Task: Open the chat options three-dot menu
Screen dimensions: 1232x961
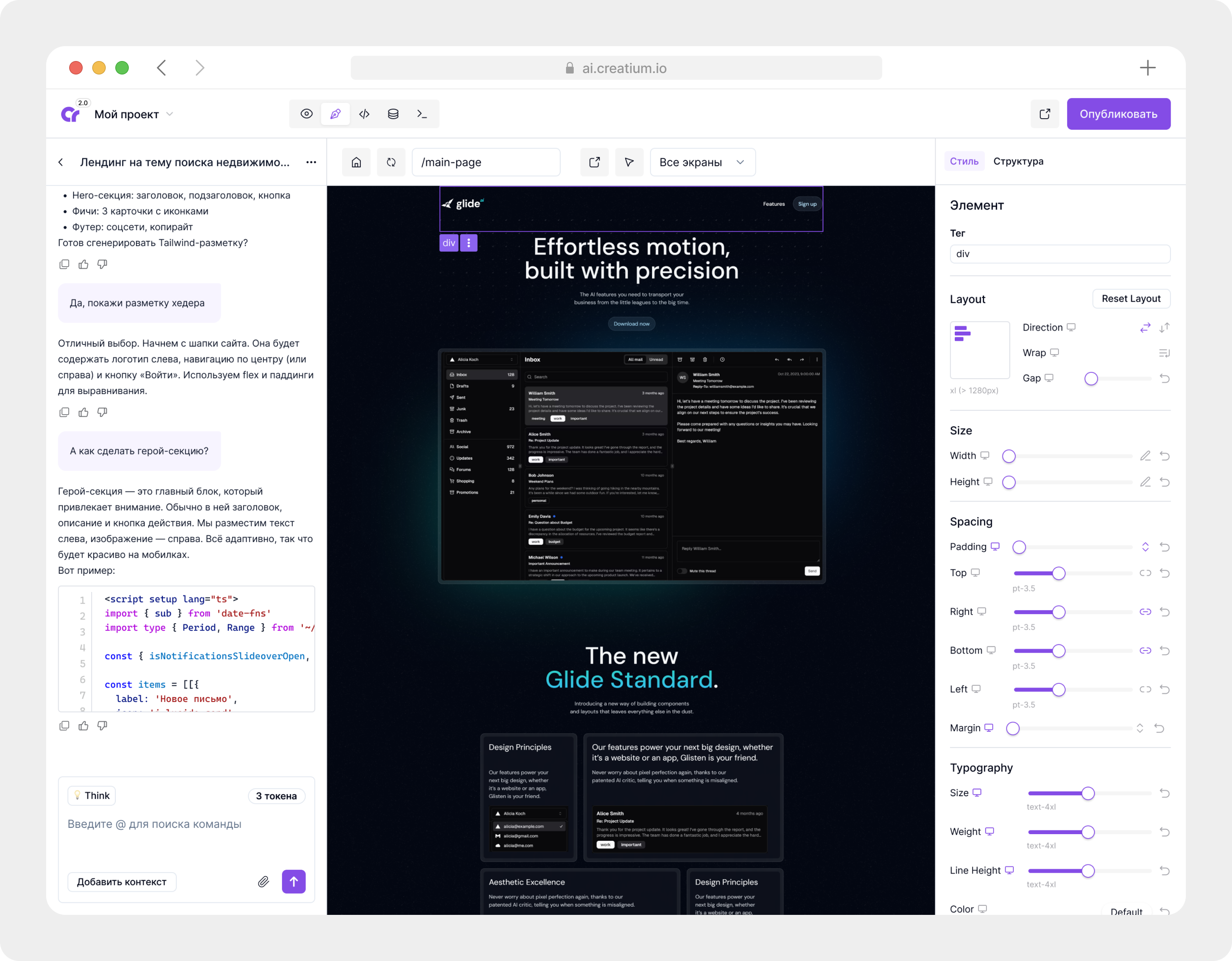Action: pyautogui.click(x=311, y=162)
